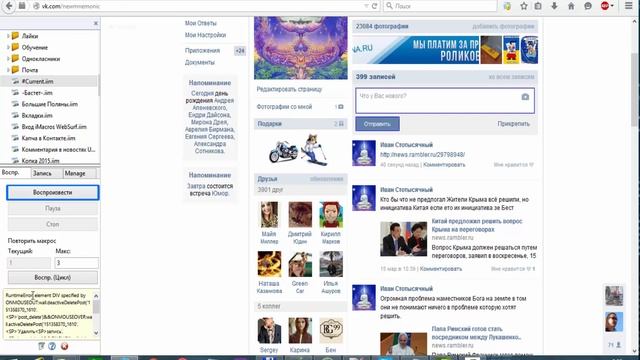Open friend Дмитрий Юдин's avatar
The height and width of the screenshot is (360, 640).
coord(300,214)
